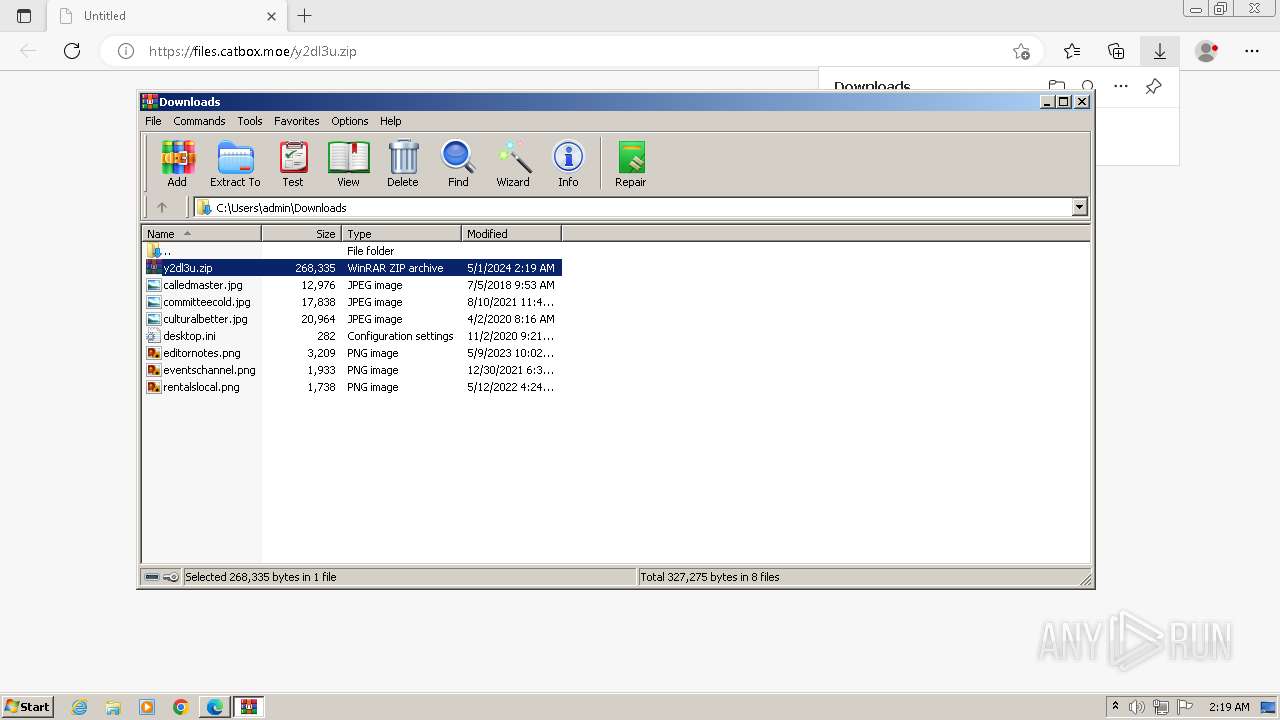Open more options in Downloads panel

coord(1121,86)
